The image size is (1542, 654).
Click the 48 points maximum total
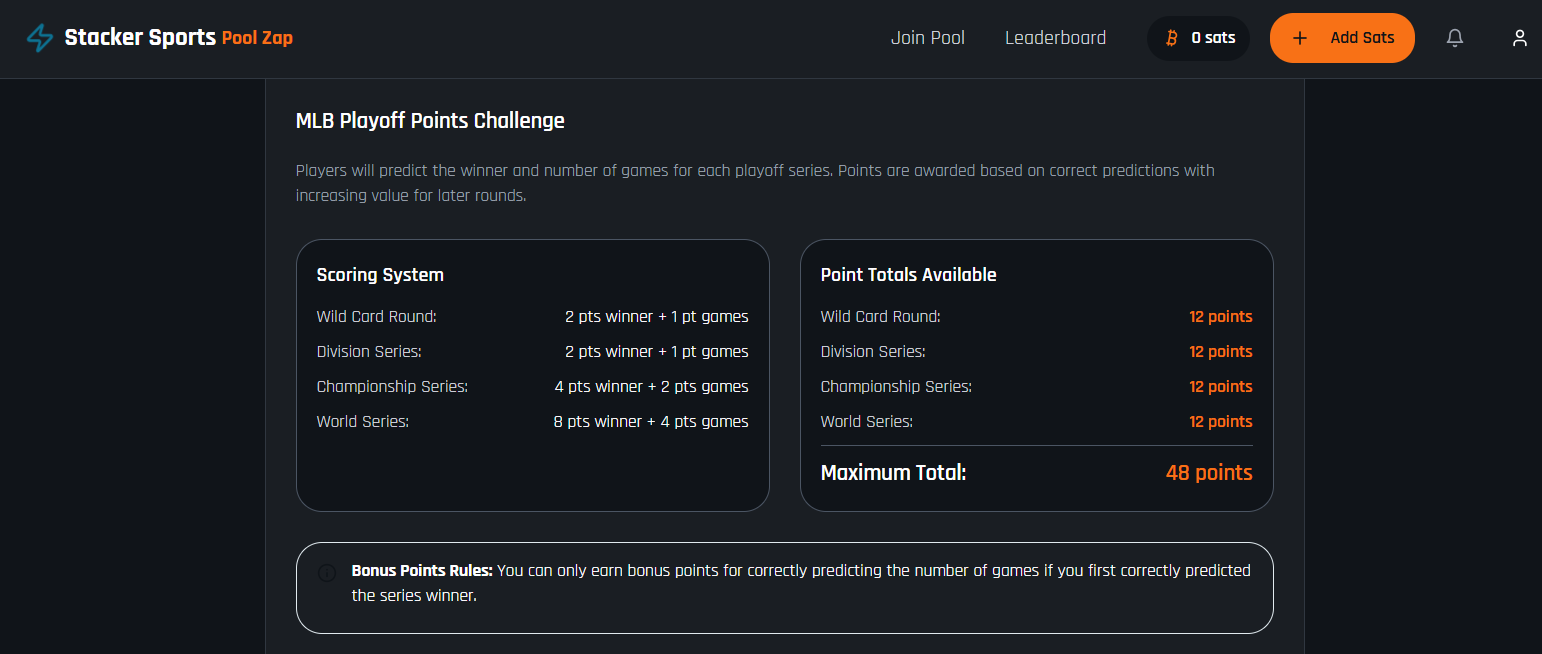pos(1209,473)
